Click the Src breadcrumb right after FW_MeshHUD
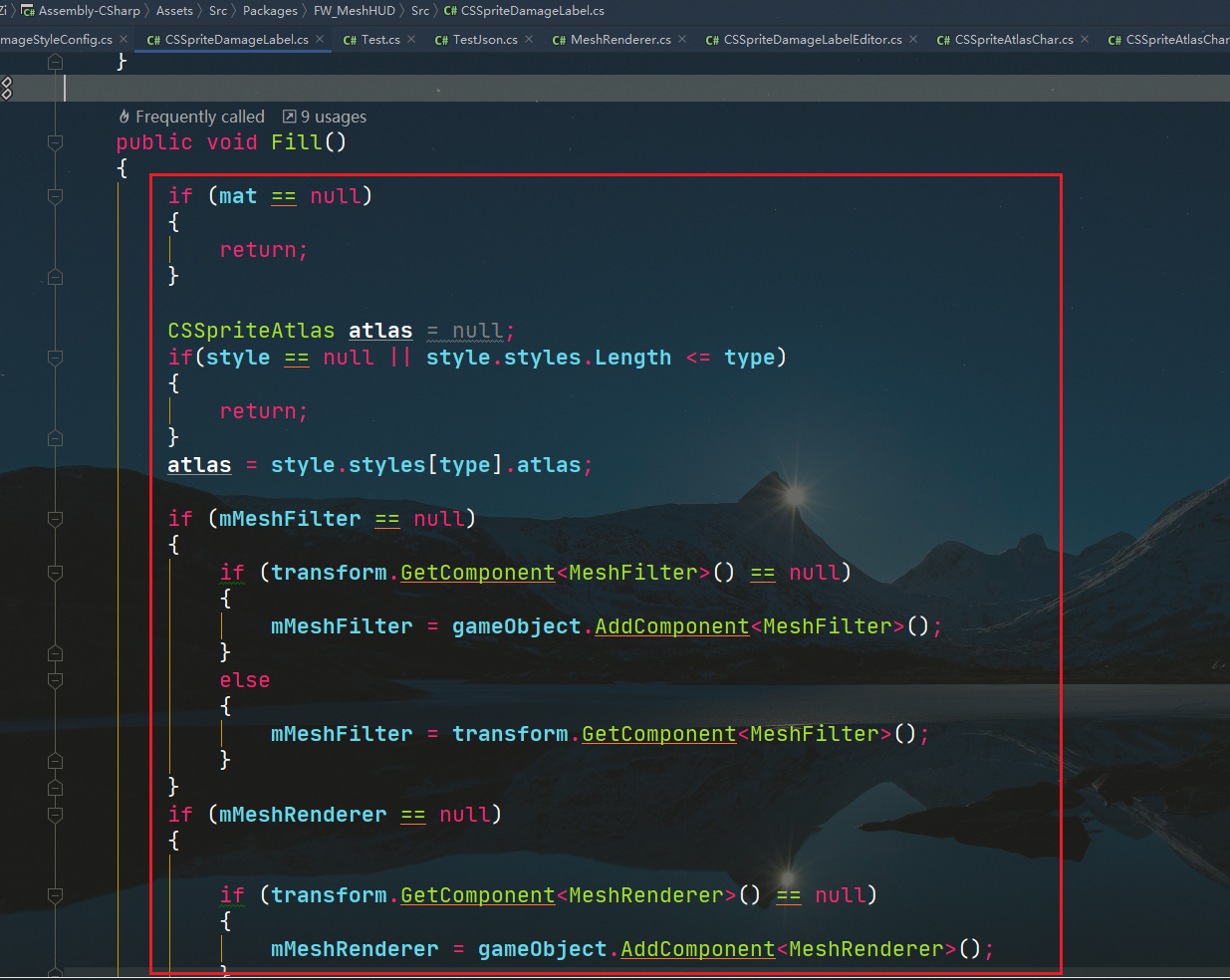Image resolution: width=1230 pixels, height=980 pixels. coord(420,11)
